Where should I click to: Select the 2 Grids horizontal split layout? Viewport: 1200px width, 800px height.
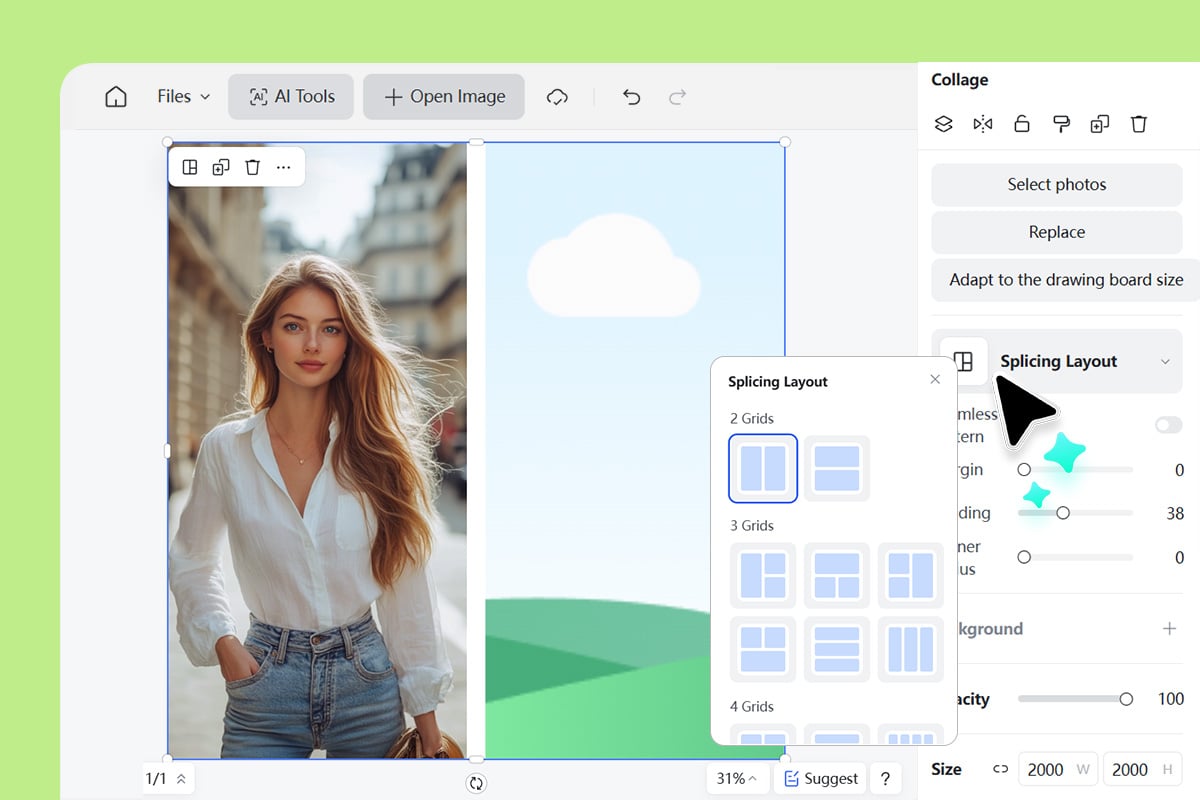[837, 468]
